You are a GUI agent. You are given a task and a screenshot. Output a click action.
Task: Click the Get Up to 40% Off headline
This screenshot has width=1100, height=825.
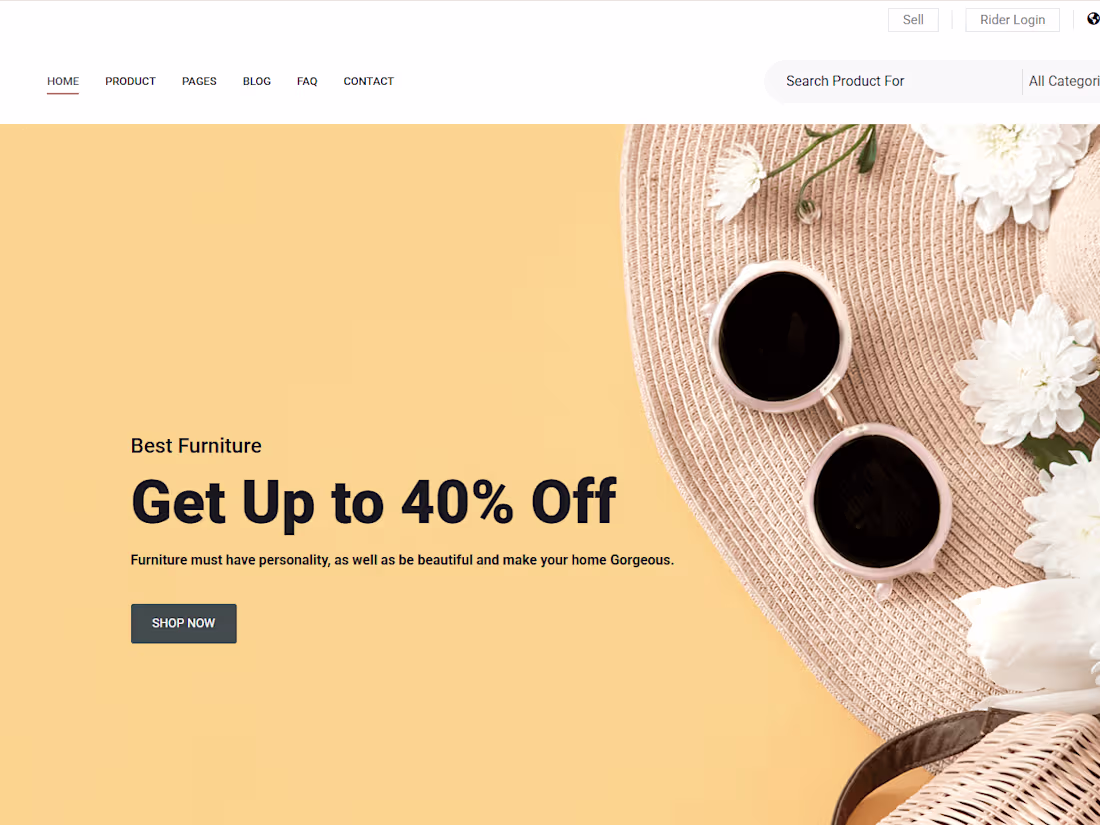click(x=373, y=502)
